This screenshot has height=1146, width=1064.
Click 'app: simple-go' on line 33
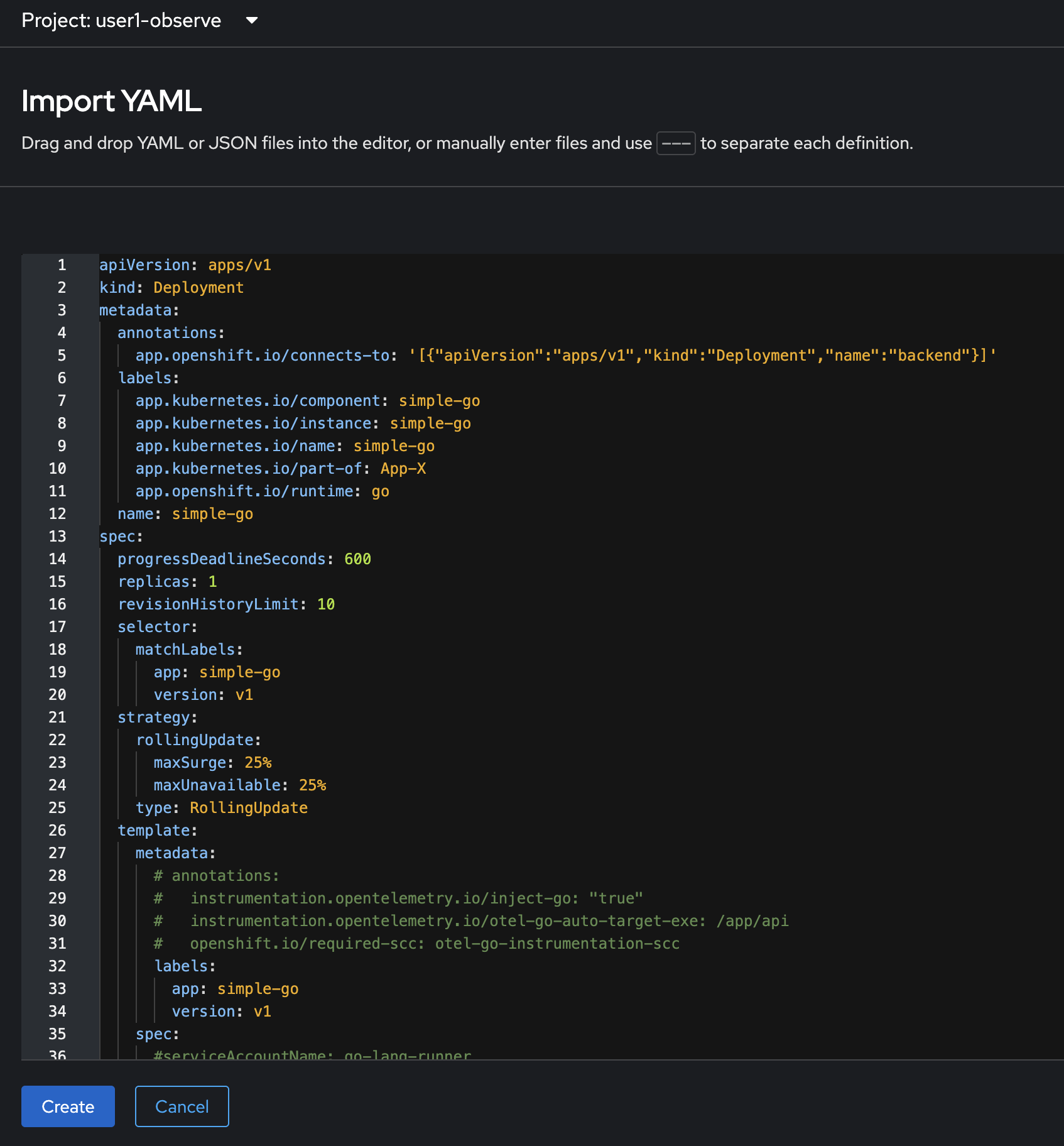click(236, 989)
